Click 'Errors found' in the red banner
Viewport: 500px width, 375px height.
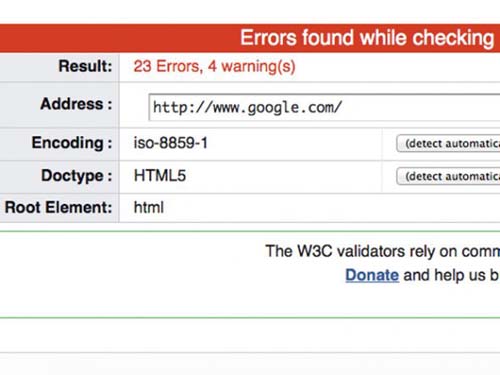[x=297, y=37]
